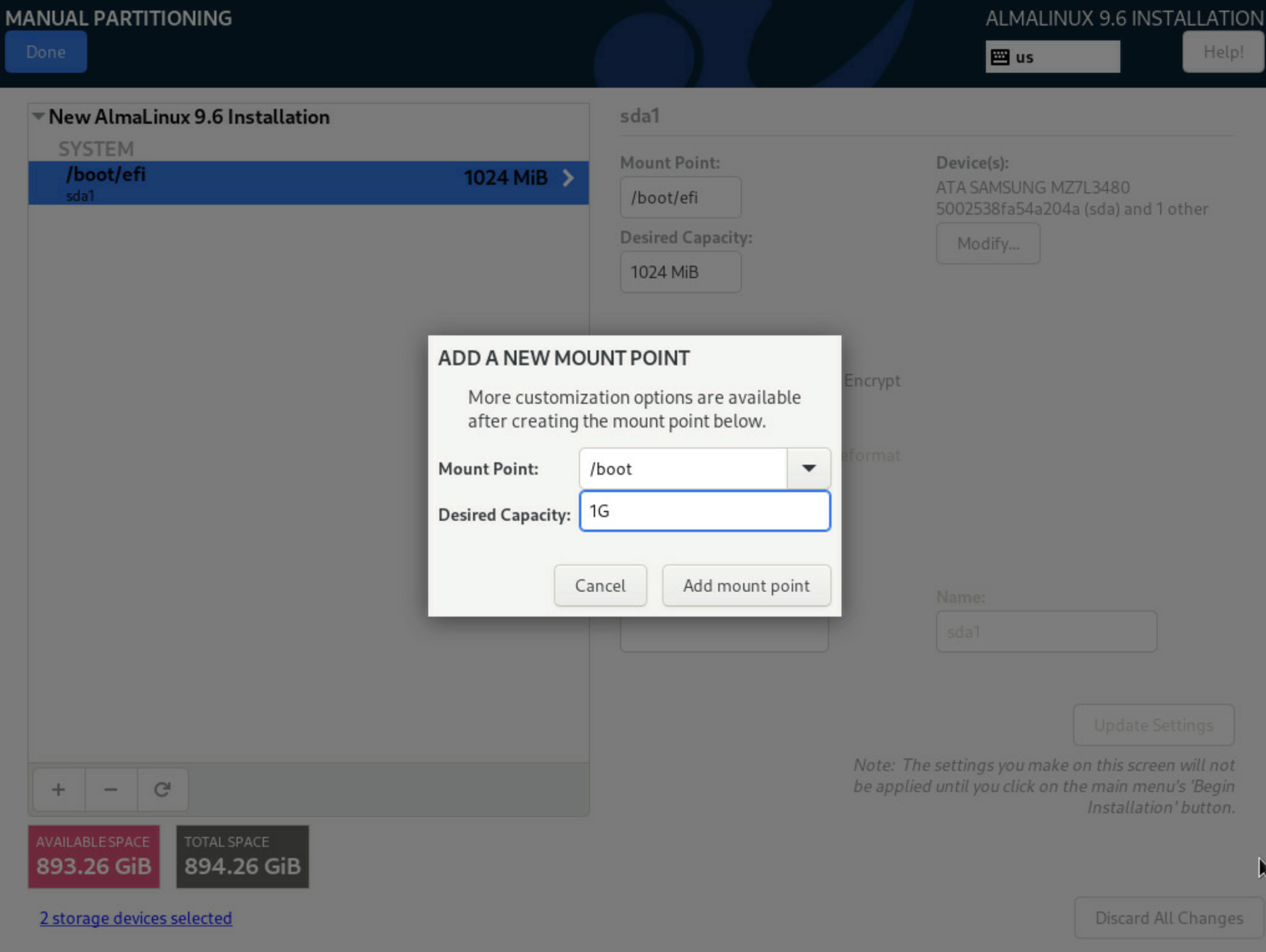Image resolution: width=1266 pixels, height=952 pixels.
Task: Click the 'us' keyboard layout indicator
Action: point(1053,57)
